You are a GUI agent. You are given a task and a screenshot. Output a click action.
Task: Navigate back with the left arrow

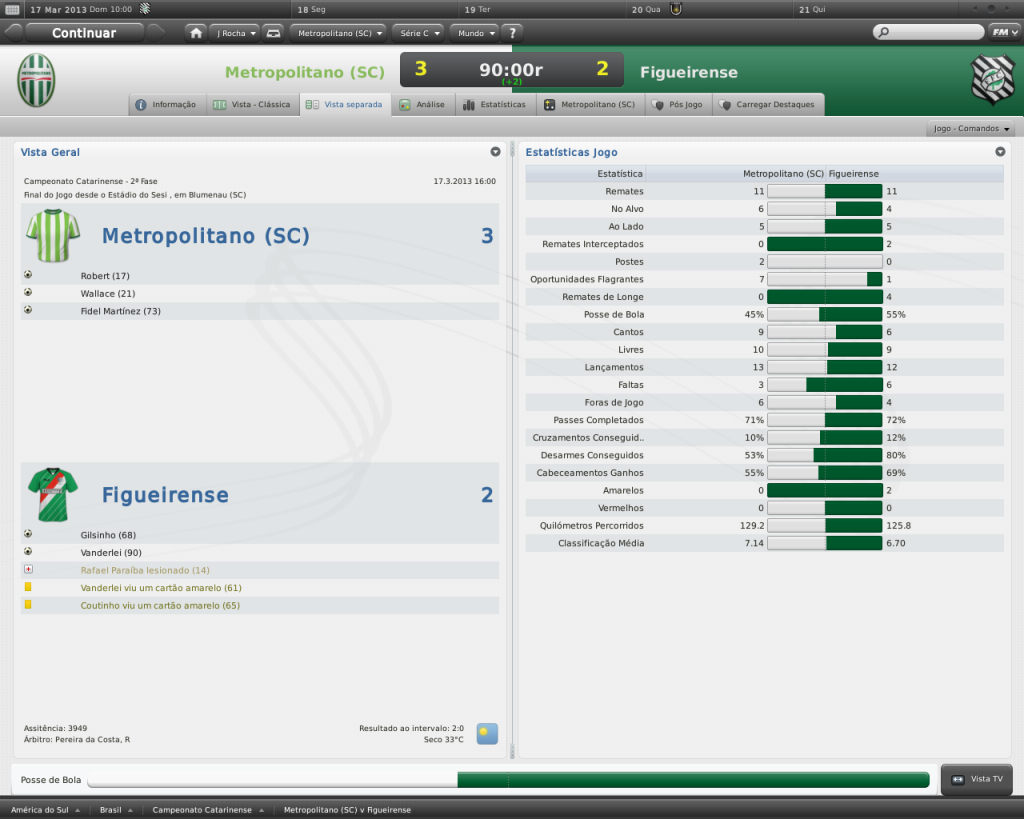tap(13, 32)
